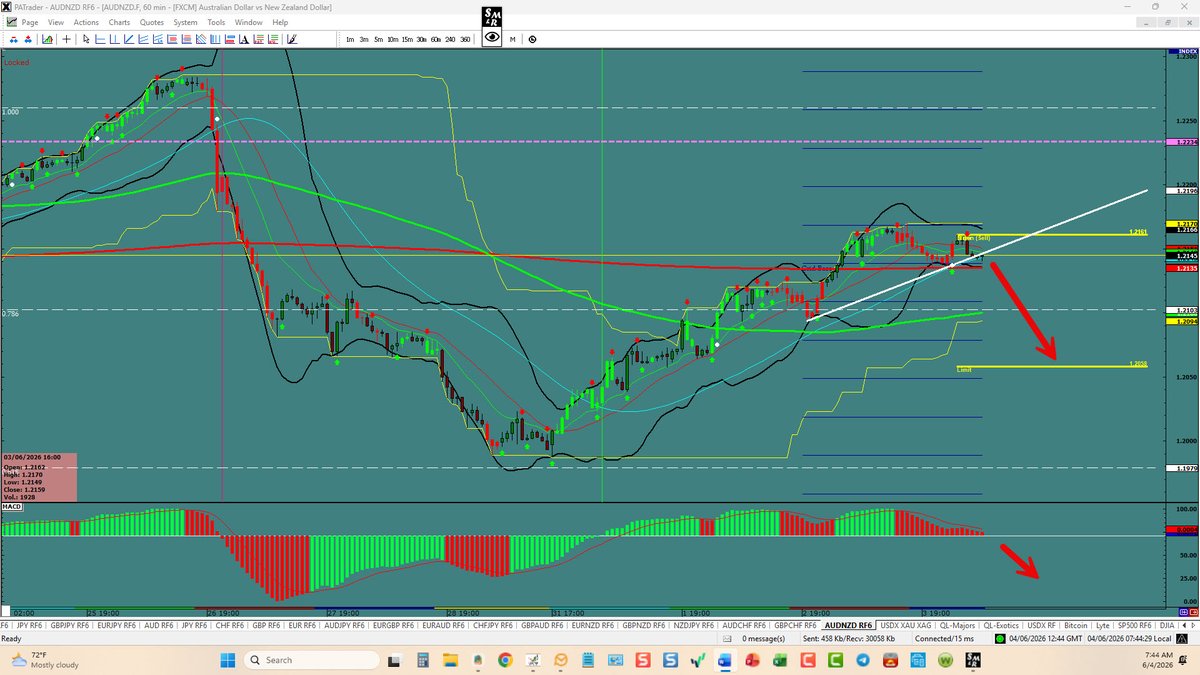The width and height of the screenshot is (1200, 675).
Task: Switch to the Bitcoin tab
Action: pyautogui.click(x=1075, y=625)
